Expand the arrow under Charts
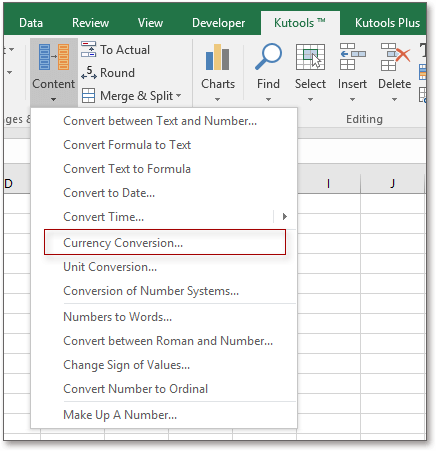 217,99
